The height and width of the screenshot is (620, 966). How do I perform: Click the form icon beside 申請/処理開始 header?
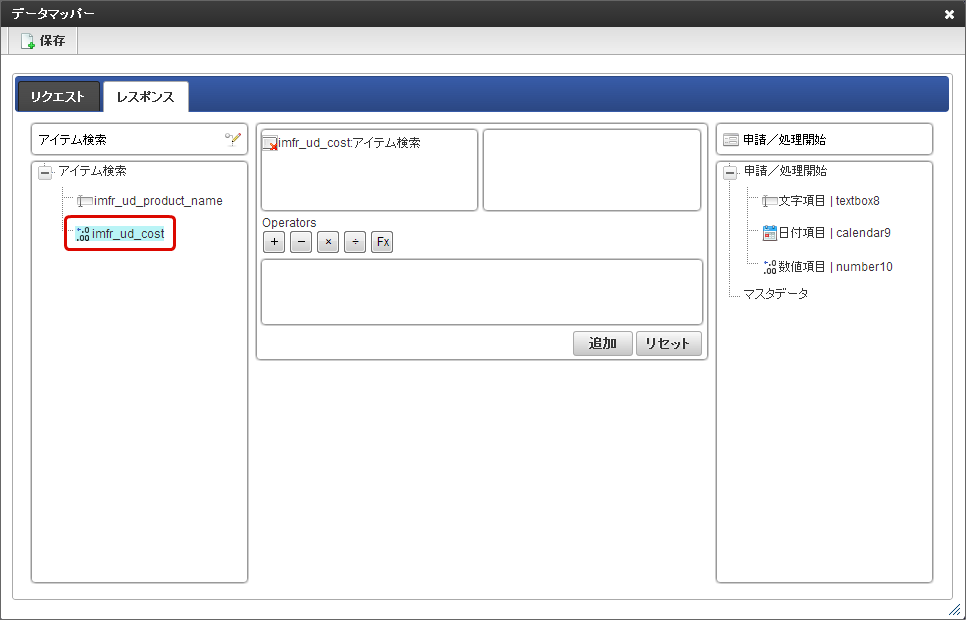click(x=731, y=140)
